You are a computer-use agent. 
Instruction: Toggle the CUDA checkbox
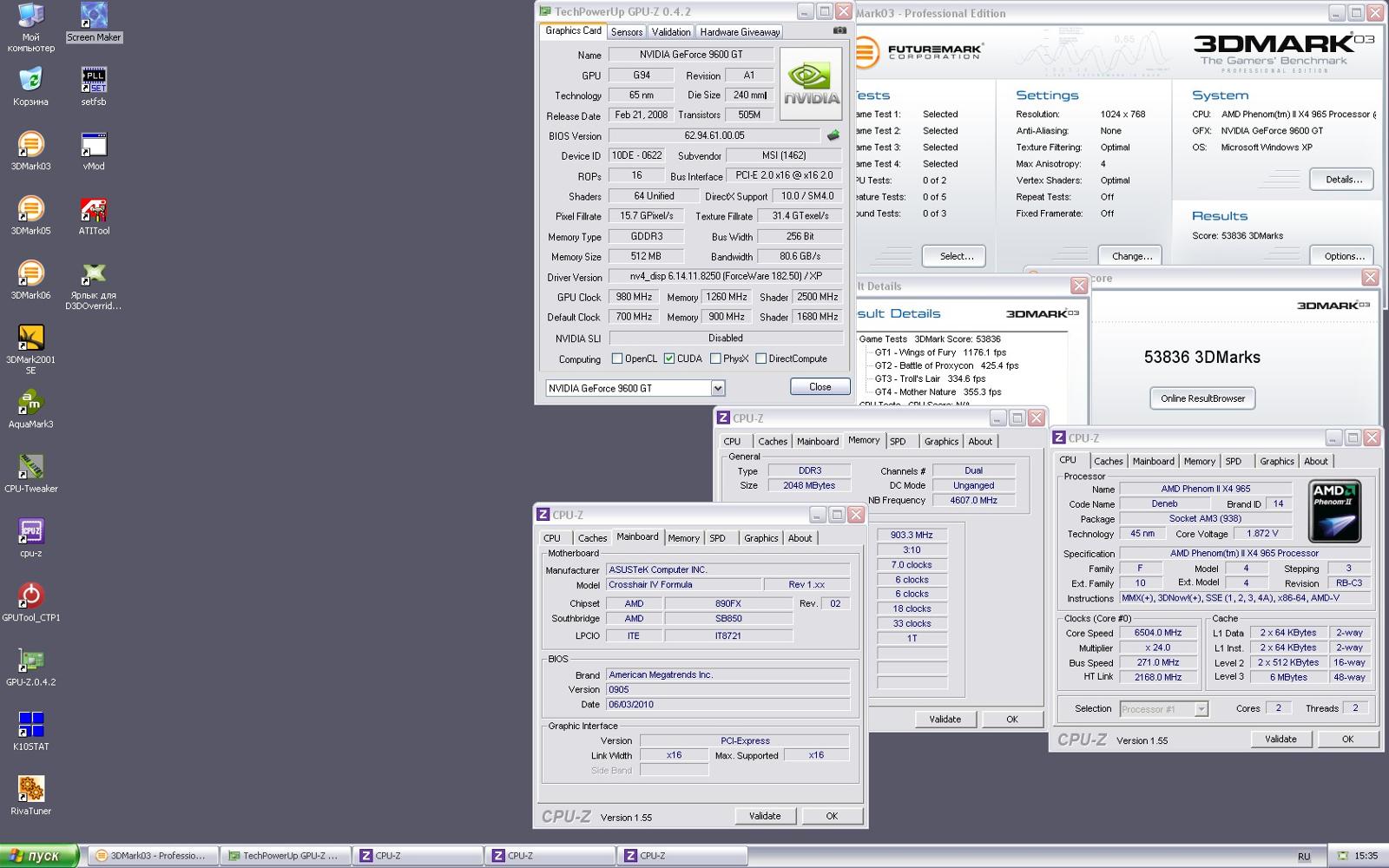click(669, 358)
